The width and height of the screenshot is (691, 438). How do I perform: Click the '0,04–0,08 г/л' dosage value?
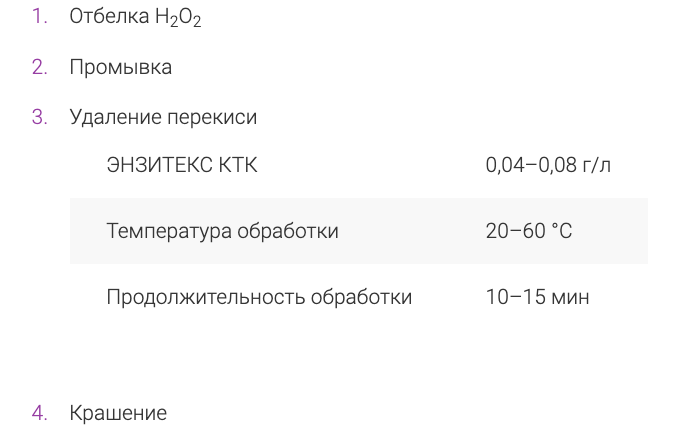pos(548,165)
